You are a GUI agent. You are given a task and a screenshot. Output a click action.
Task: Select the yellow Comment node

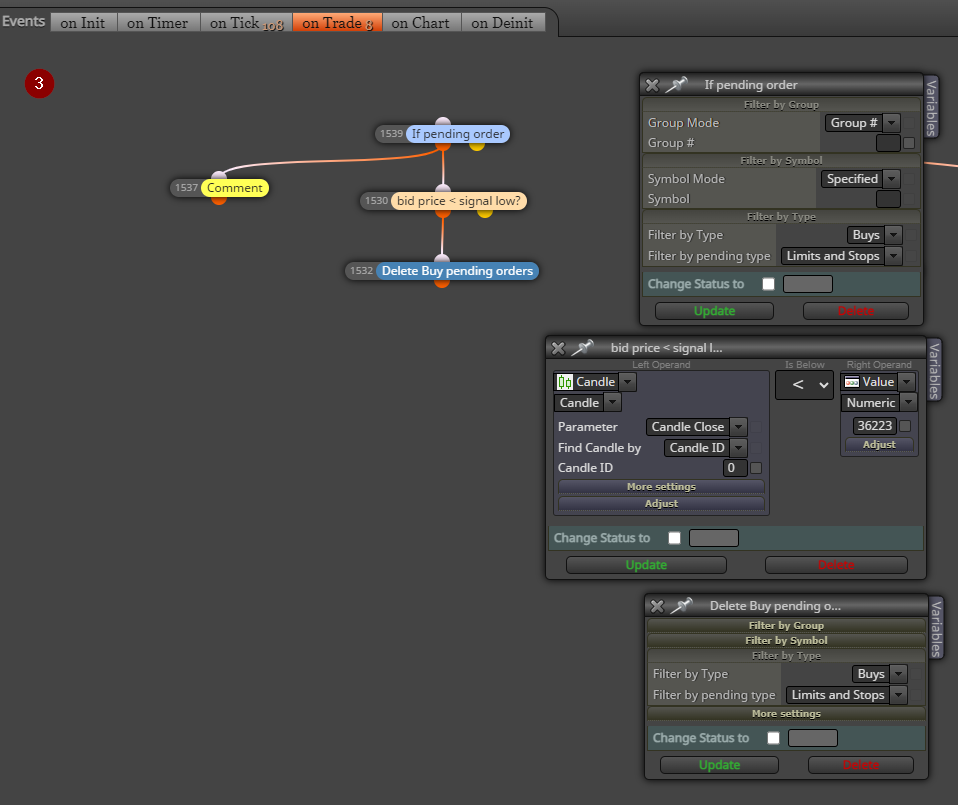point(234,188)
